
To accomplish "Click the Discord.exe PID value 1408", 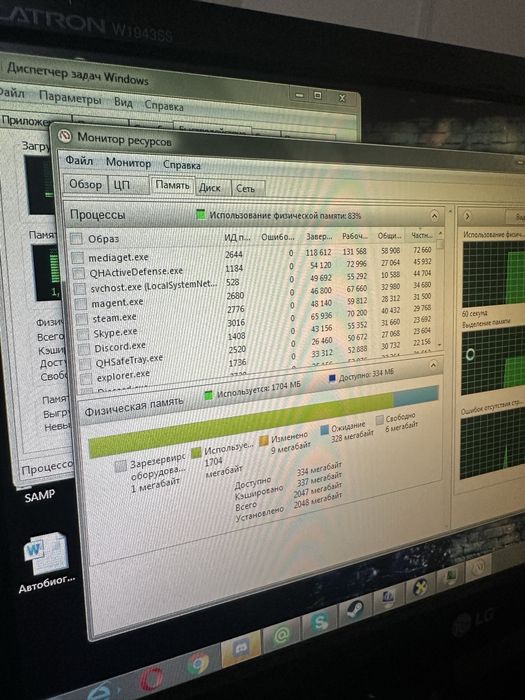I will pos(236,336).
